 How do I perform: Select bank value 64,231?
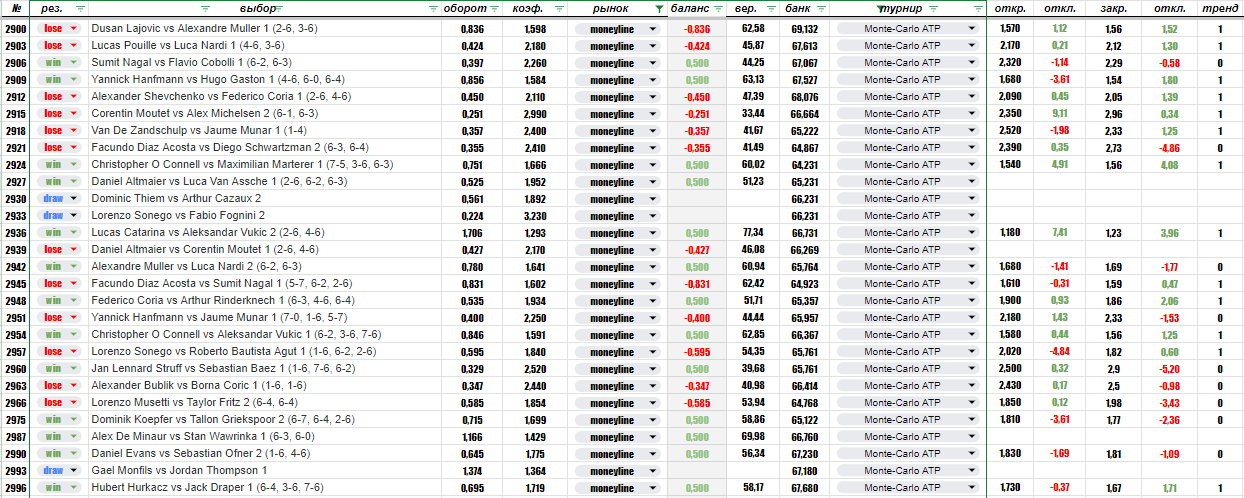tap(804, 165)
